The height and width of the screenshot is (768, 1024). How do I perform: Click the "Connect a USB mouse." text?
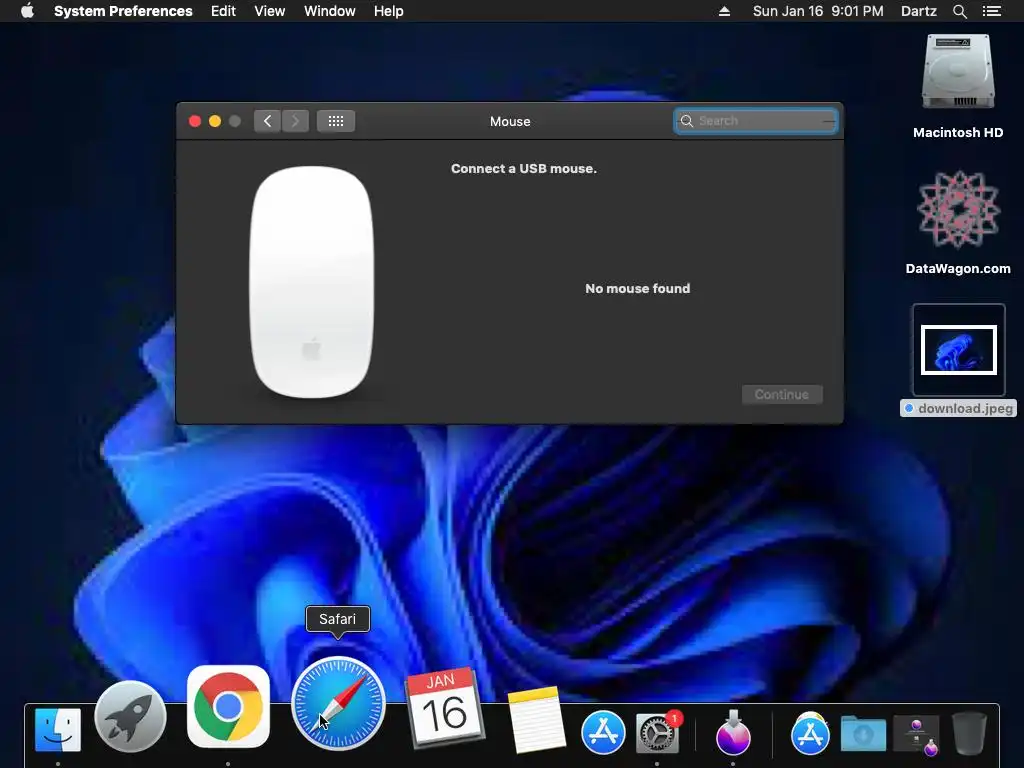[x=524, y=168]
